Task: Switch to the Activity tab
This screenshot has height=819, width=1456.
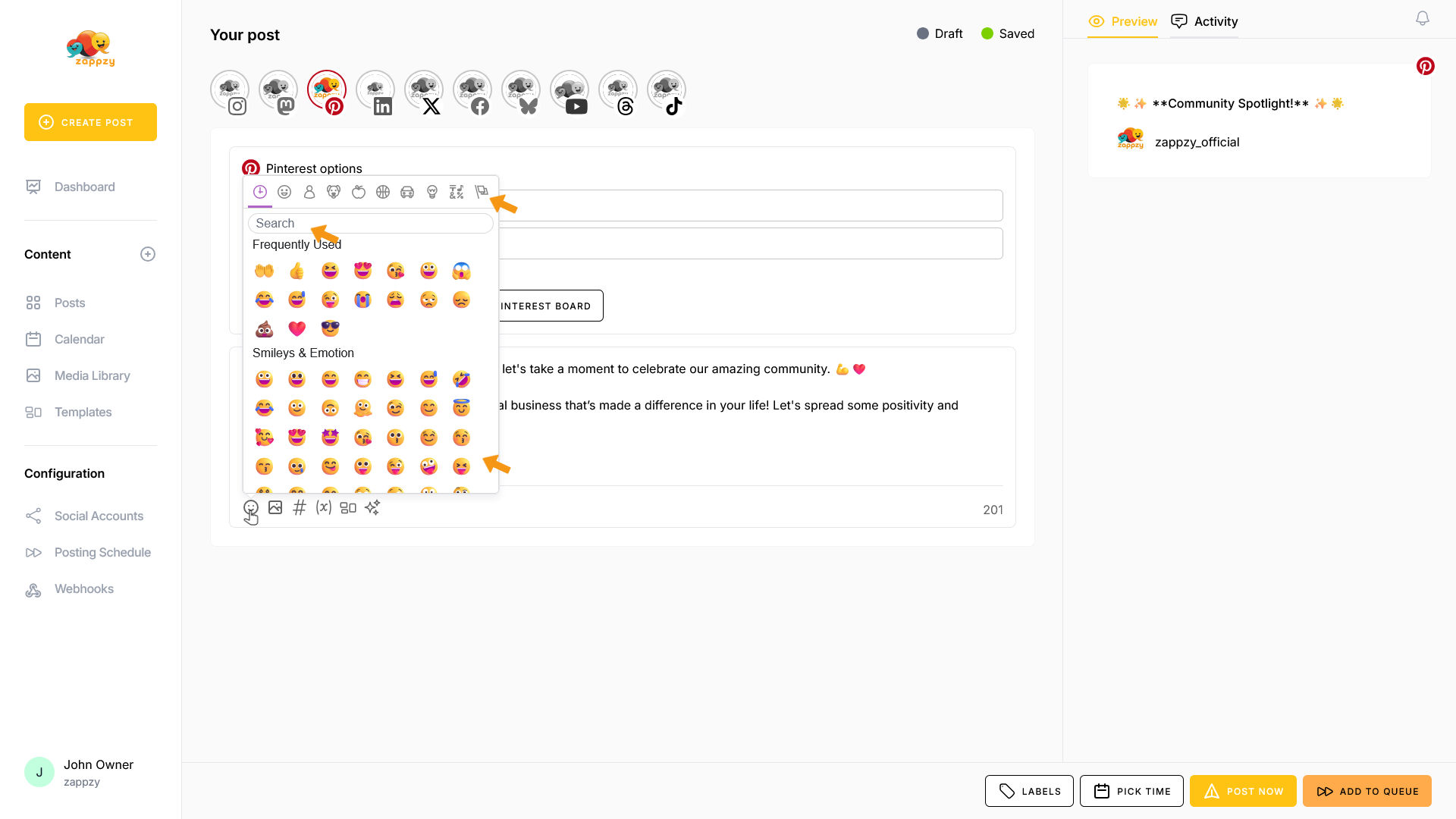Action: point(1204,21)
